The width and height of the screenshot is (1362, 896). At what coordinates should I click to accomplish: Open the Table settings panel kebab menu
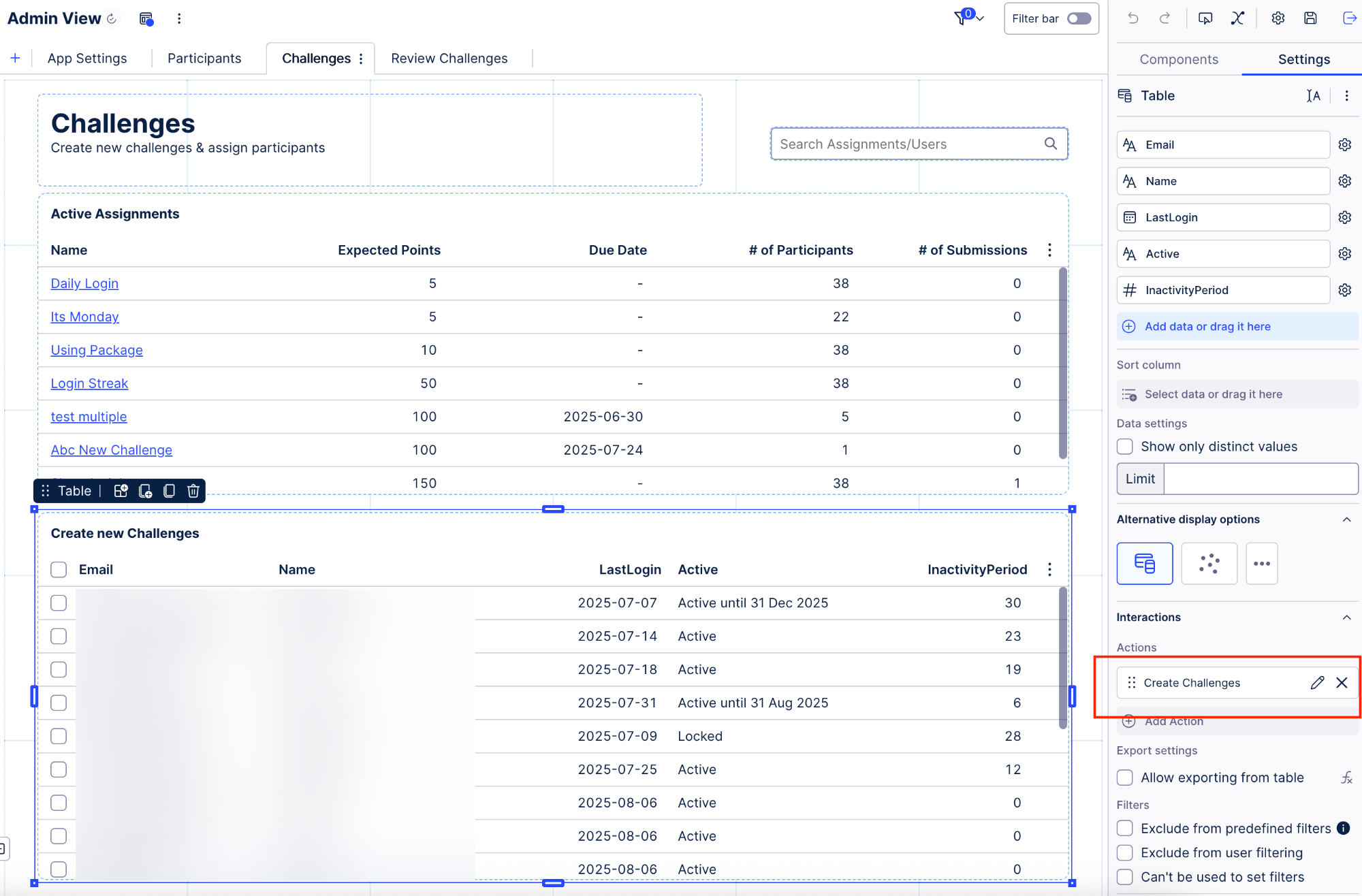[x=1346, y=96]
